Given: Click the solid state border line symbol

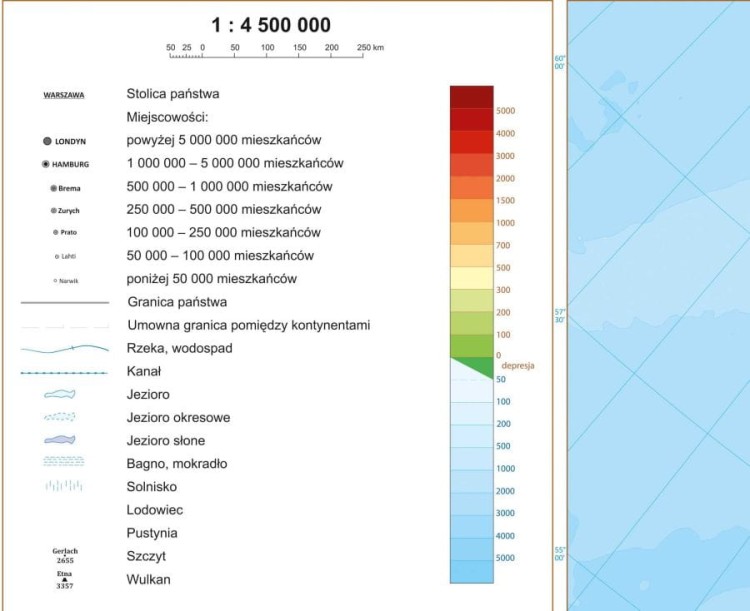Looking at the screenshot, I should (x=65, y=302).
